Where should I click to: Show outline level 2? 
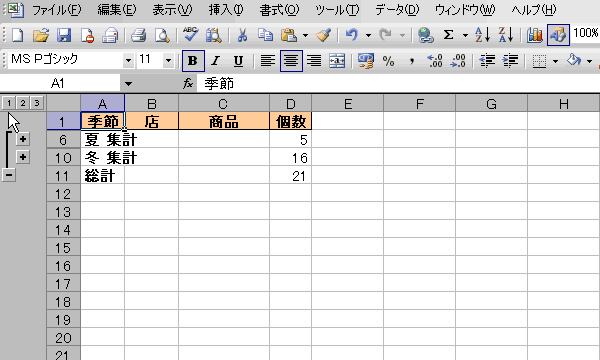[23, 103]
